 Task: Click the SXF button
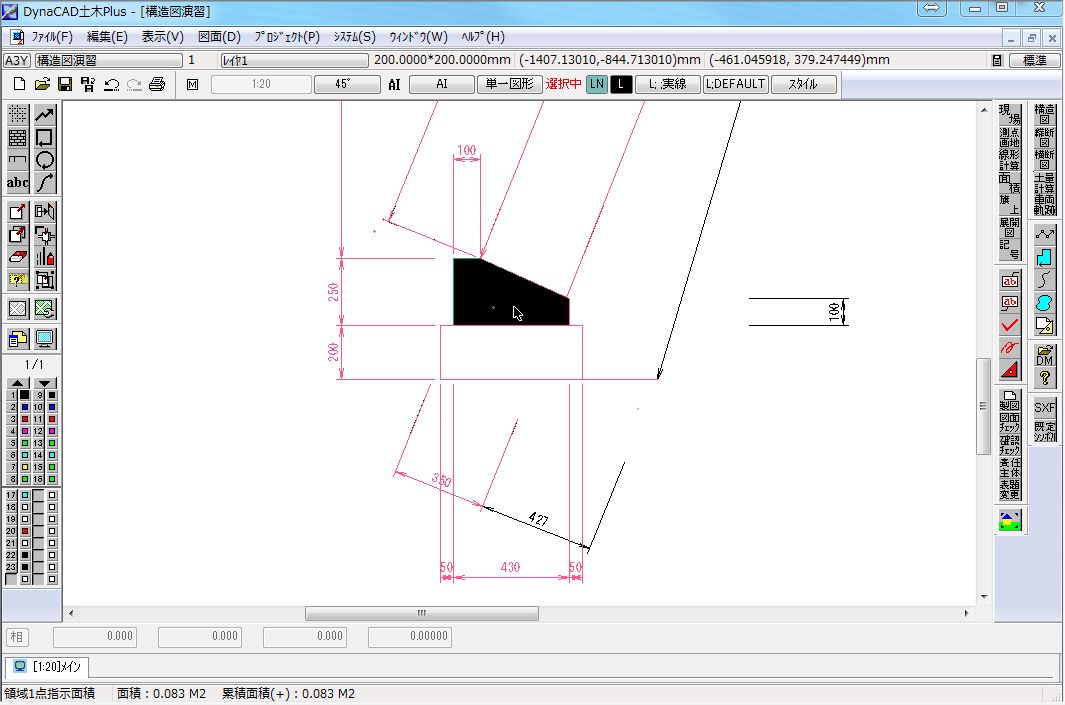tap(1045, 408)
